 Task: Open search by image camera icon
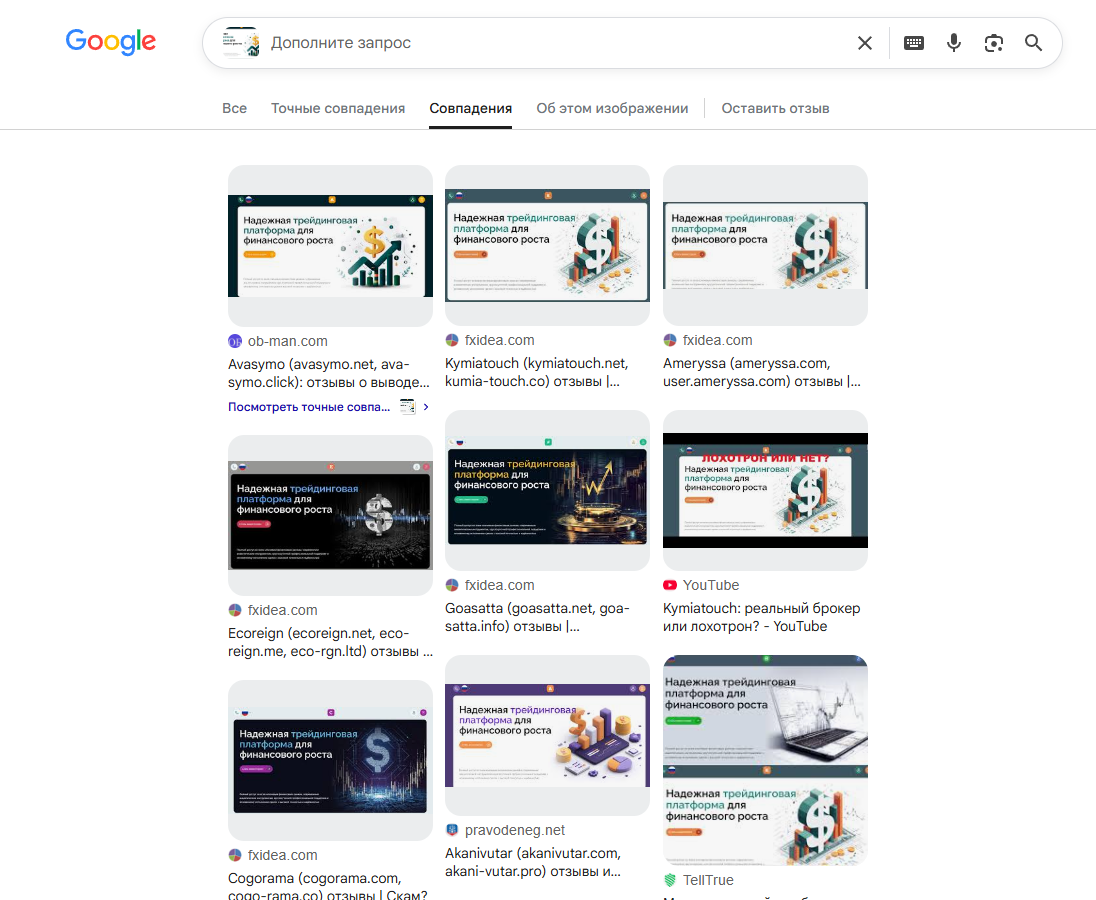click(x=993, y=43)
